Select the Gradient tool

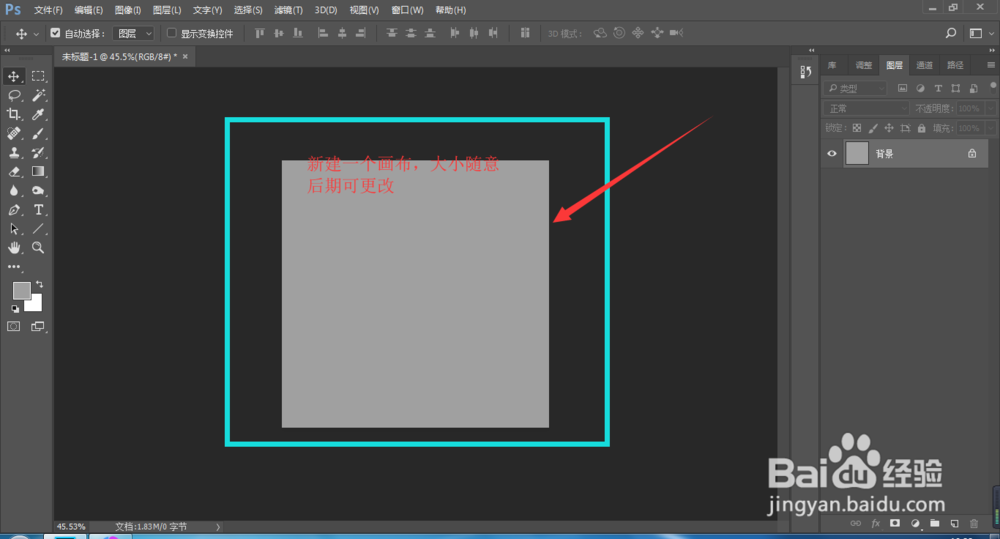click(x=38, y=172)
